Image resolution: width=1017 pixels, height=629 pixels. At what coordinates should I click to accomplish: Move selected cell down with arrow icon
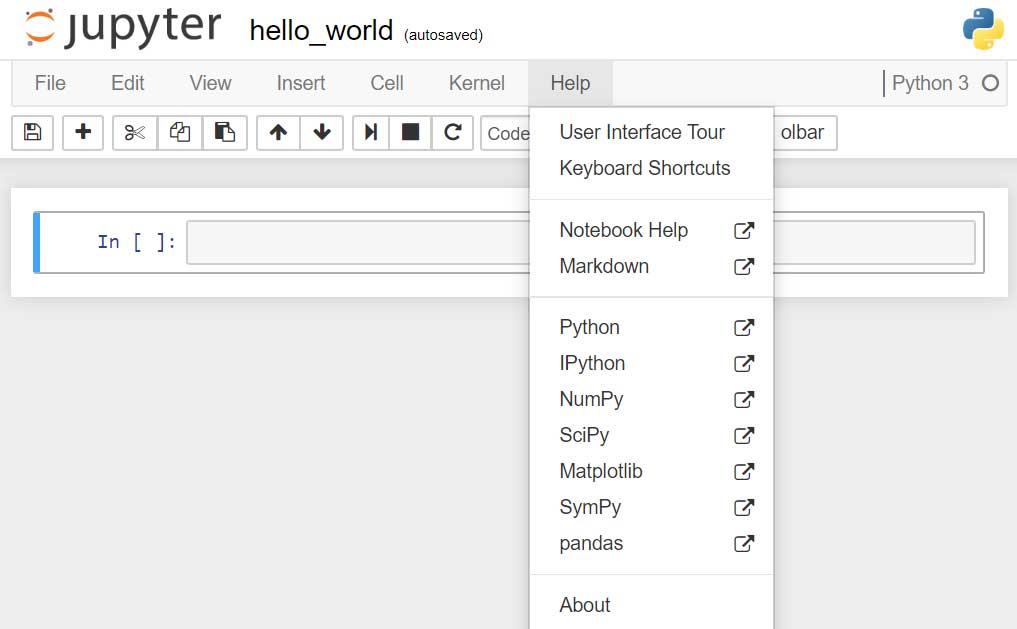pyautogui.click(x=322, y=133)
